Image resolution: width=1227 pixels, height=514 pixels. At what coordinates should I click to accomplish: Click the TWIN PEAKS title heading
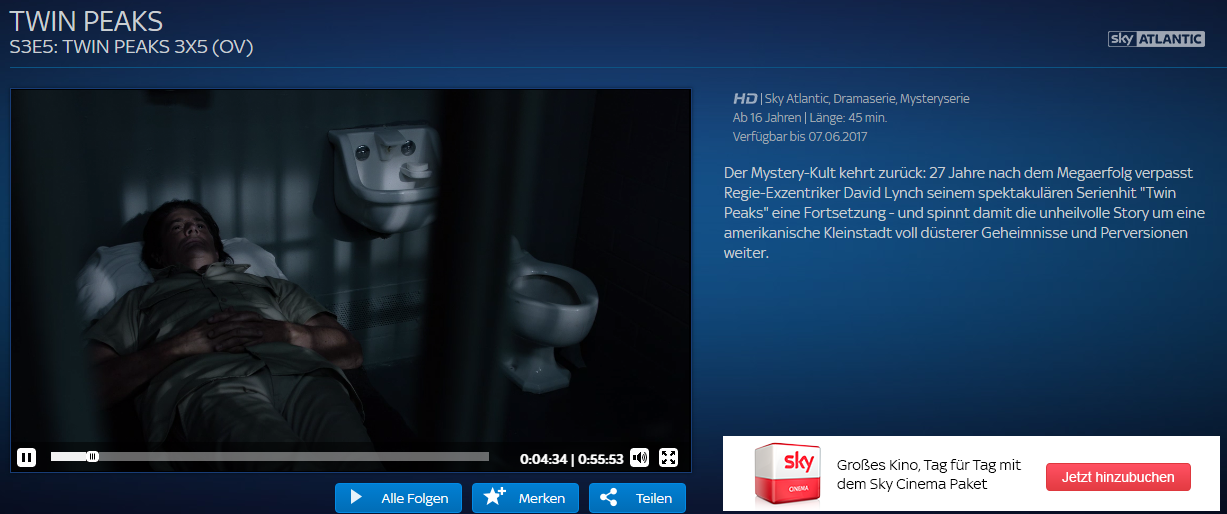click(x=85, y=21)
